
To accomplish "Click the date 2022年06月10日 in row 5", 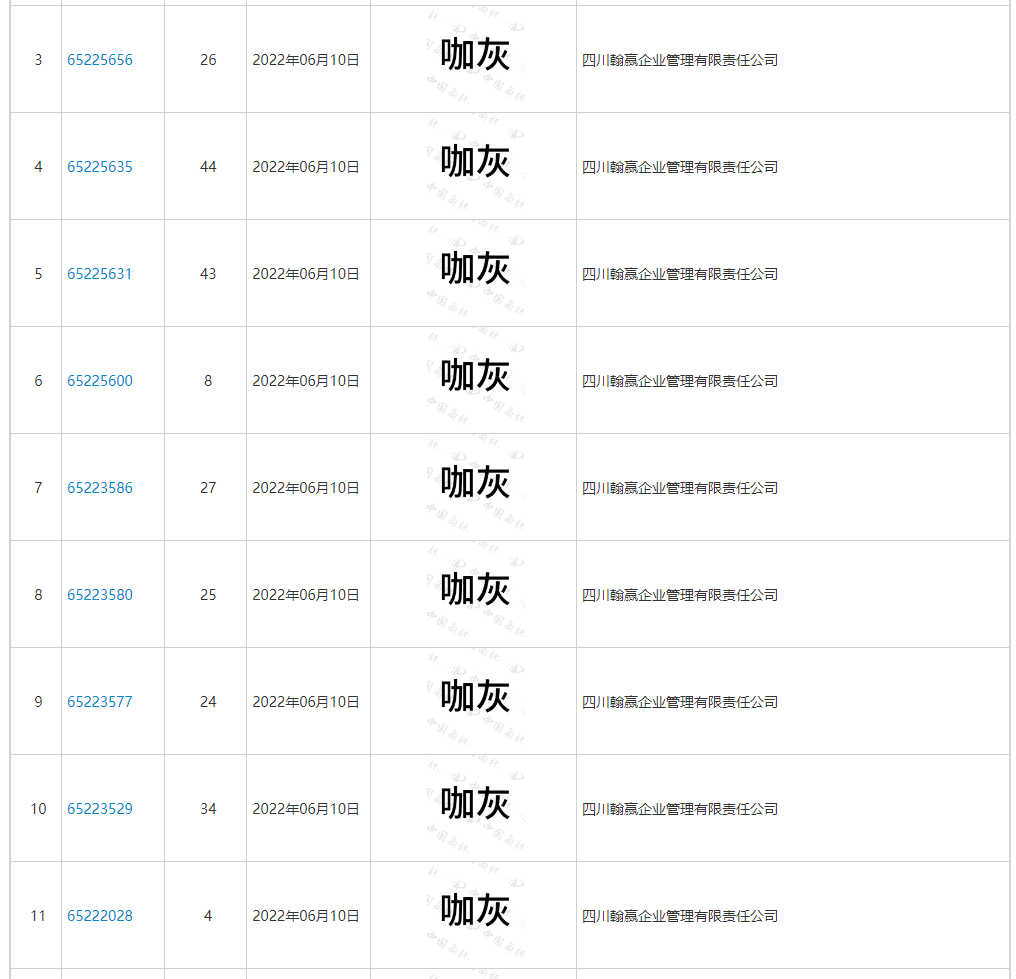I will tap(306, 273).
